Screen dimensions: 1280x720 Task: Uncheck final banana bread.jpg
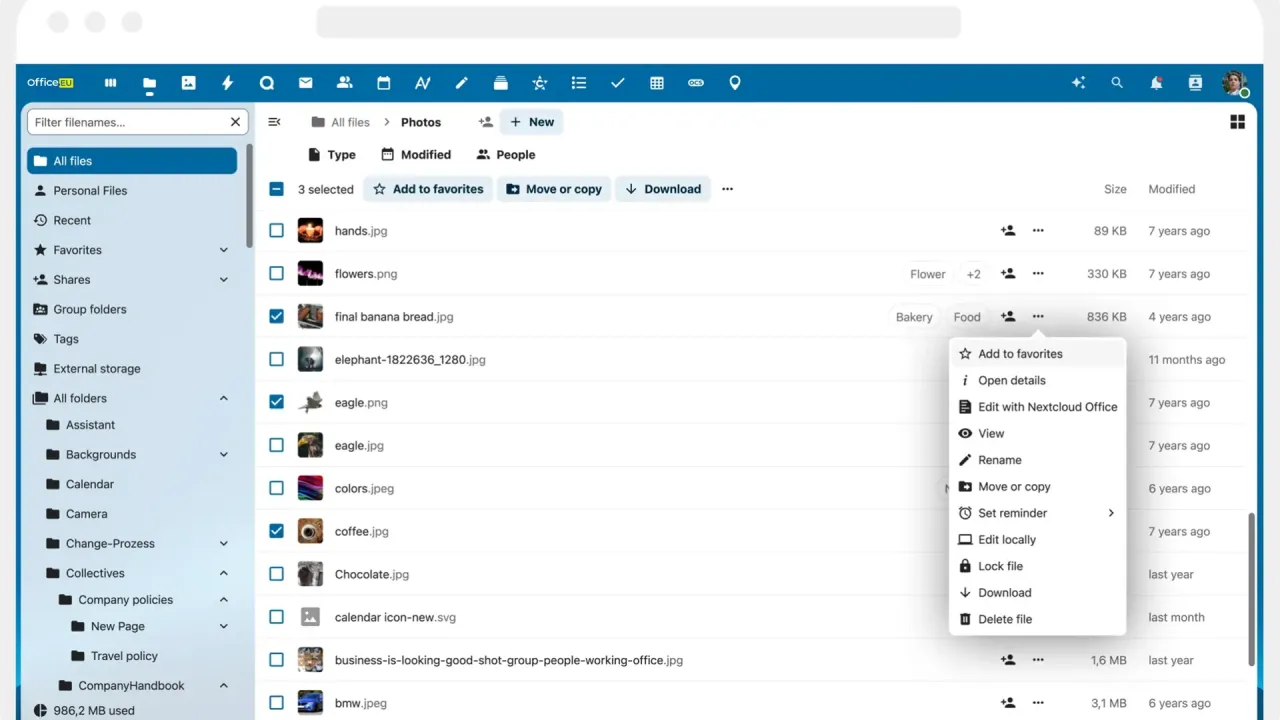pos(276,317)
